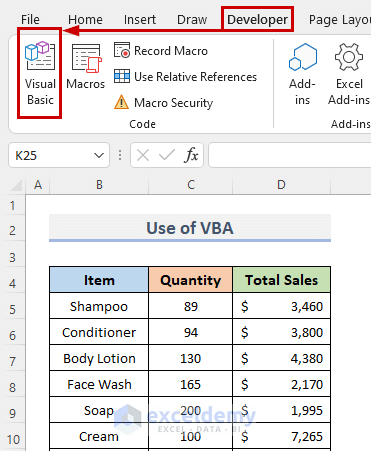
Task: Select the 'Soap' cell
Action: point(99,410)
